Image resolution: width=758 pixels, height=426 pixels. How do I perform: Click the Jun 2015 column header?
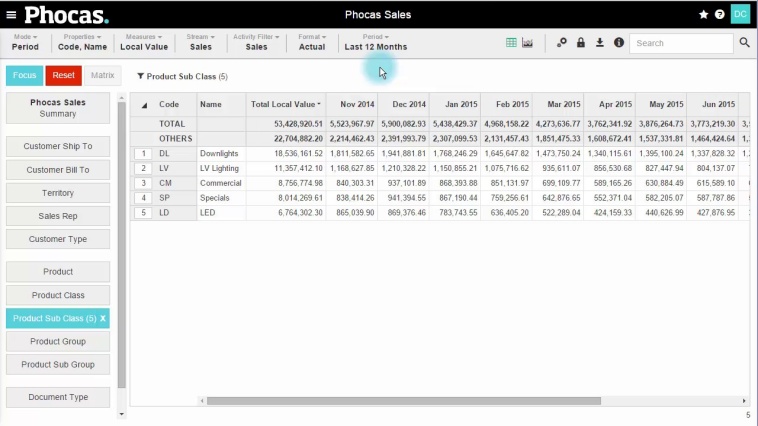click(x=713, y=104)
